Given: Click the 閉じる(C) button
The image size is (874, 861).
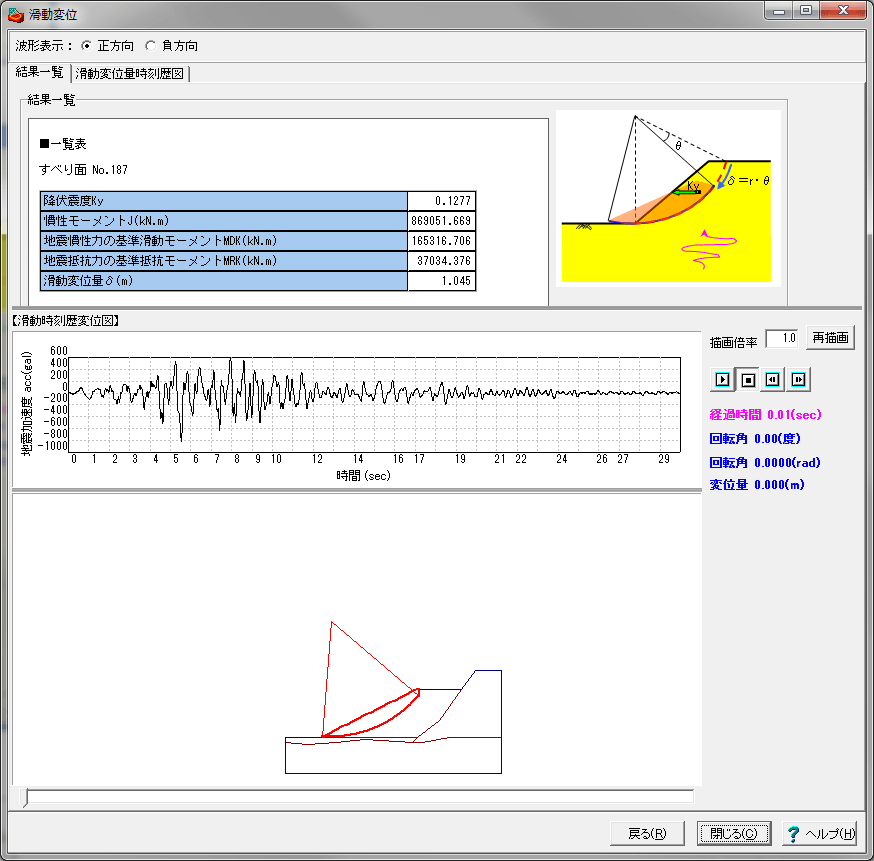Looking at the screenshot, I should click(734, 833).
